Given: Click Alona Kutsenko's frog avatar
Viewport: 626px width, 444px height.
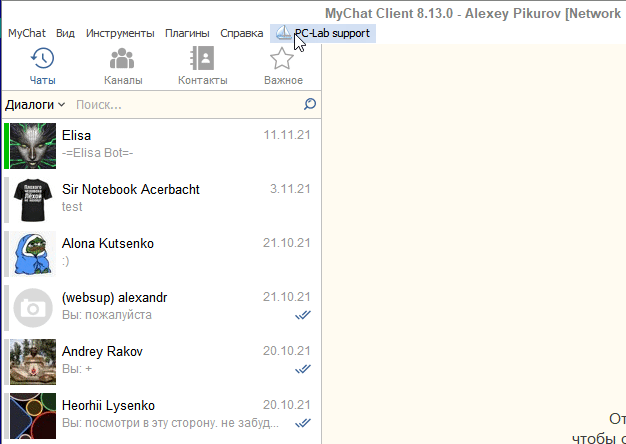Looking at the screenshot, I should (x=33, y=254).
